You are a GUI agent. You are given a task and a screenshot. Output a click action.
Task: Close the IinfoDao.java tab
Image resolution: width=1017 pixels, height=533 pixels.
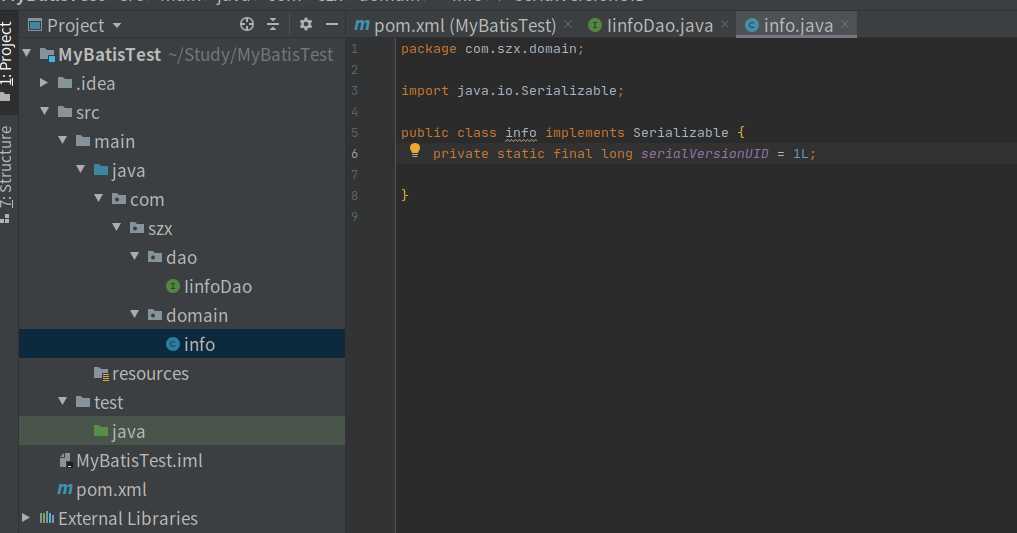[x=724, y=24]
